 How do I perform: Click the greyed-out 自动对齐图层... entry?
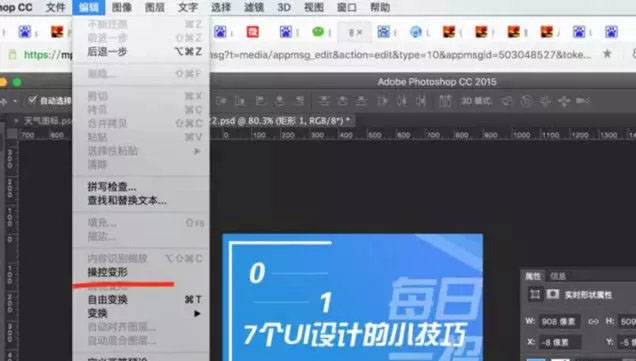click(x=141, y=327)
